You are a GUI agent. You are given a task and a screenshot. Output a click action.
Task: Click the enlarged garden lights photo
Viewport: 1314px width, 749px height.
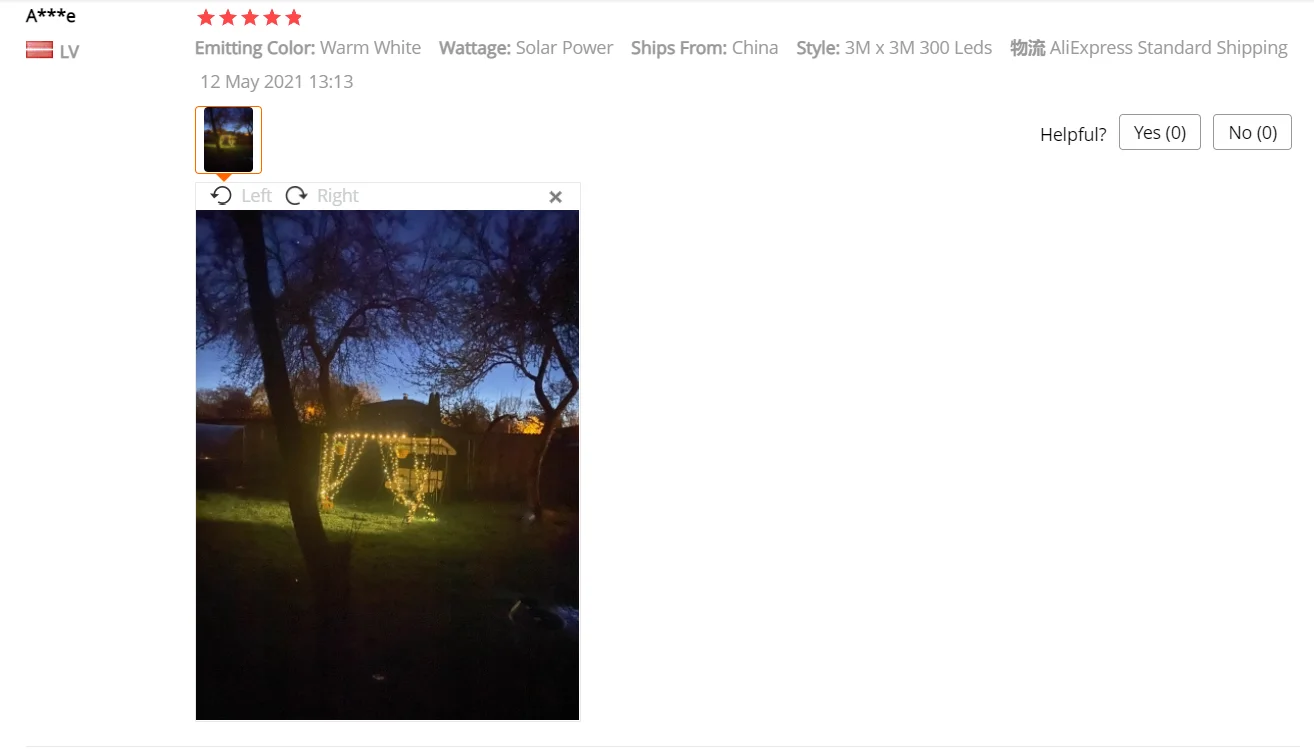(387, 465)
